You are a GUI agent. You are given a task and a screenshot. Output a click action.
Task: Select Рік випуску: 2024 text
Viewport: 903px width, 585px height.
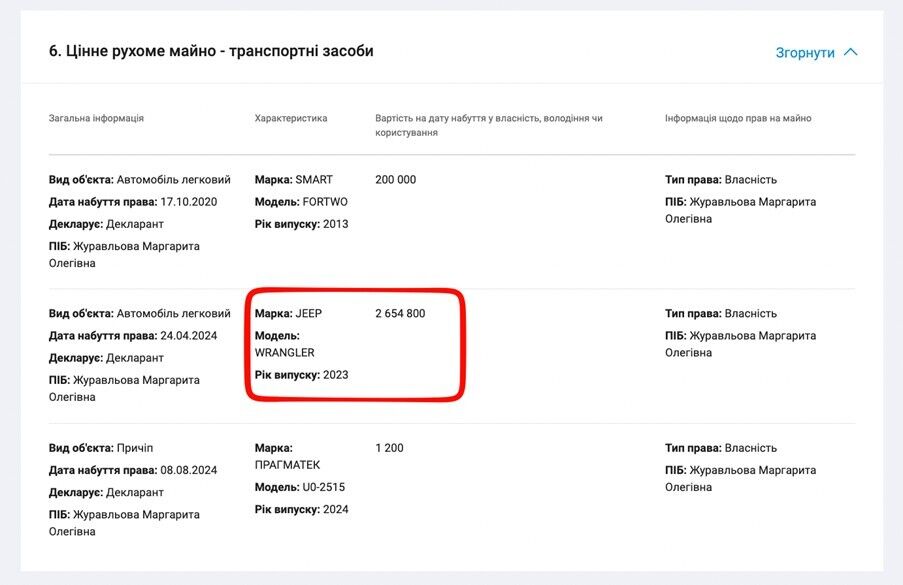(301, 510)
